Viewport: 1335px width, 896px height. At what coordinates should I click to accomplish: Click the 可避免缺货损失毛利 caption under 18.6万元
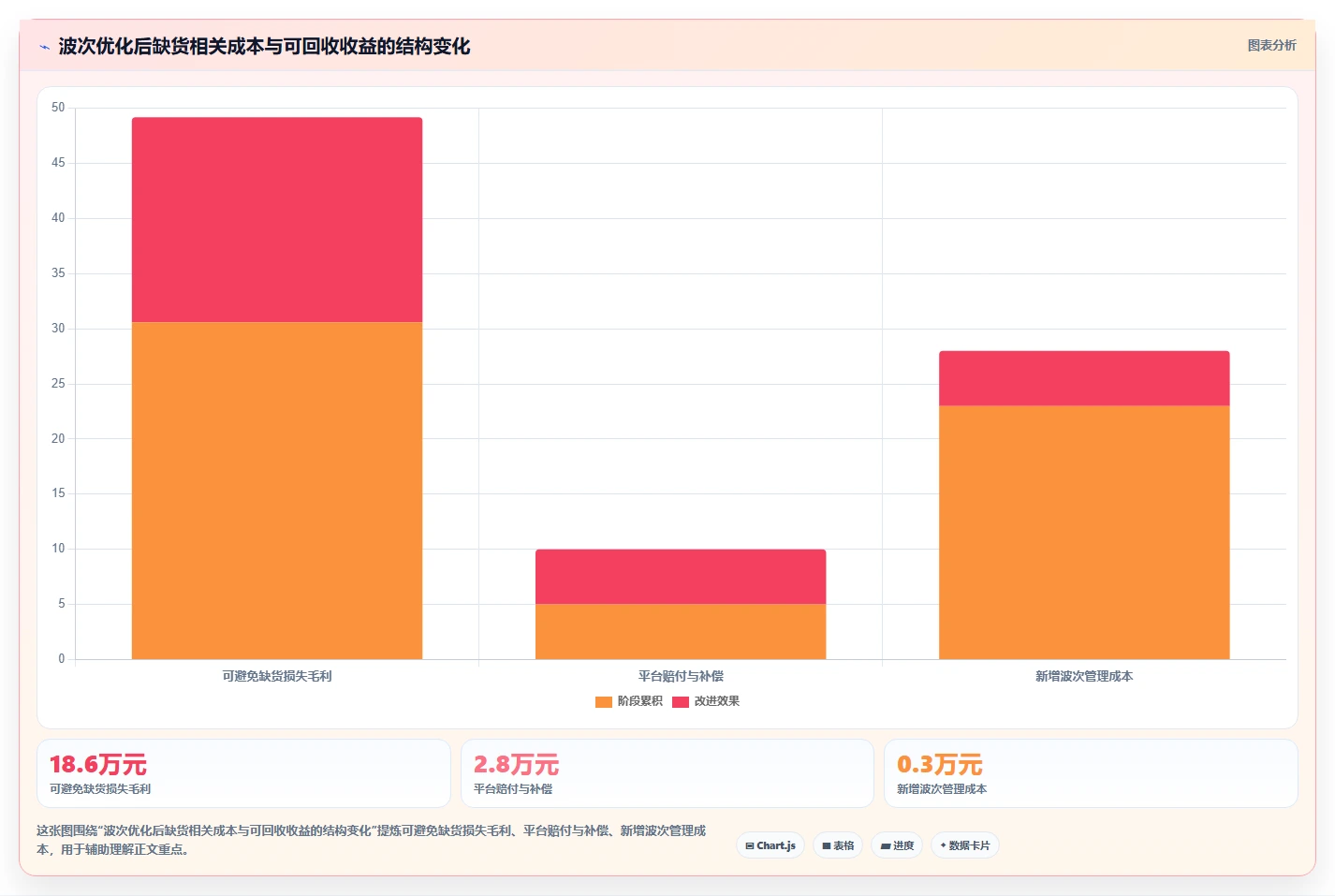tap(100, 789)
